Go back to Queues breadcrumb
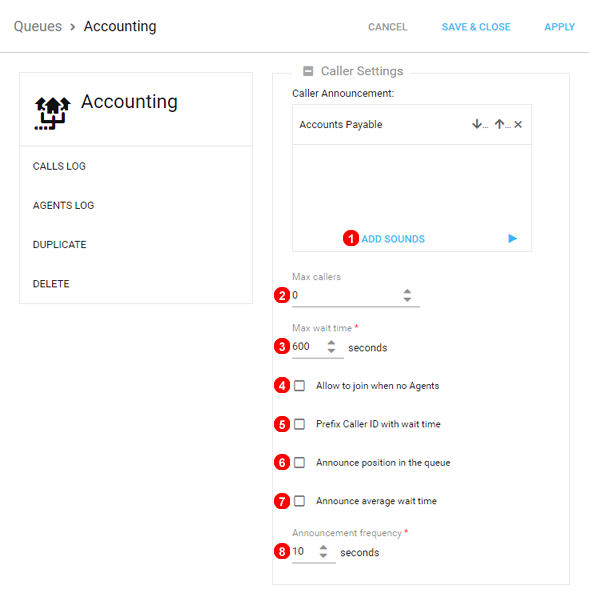Image resolution: width=589 pixels, height=593 pixels. 38,26
